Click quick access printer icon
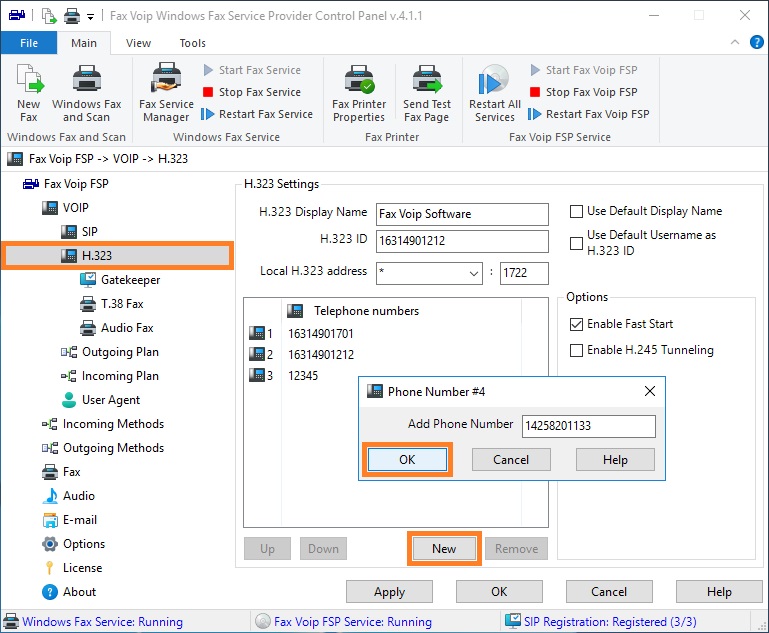The image size is (769, 633). (x=72, y=16)
